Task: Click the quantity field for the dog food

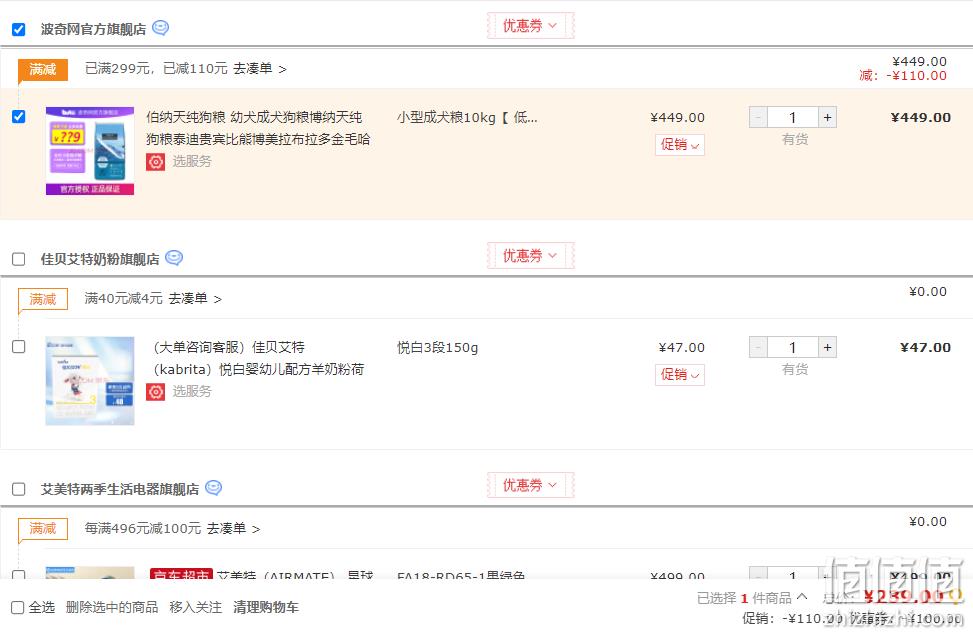Action: tap(793, 117)
